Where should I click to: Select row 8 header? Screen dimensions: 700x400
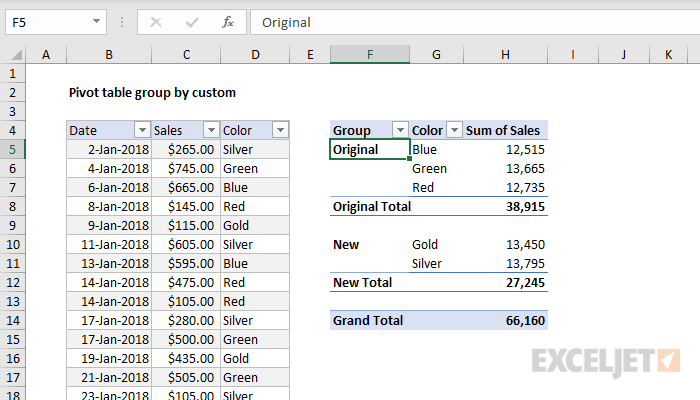point(12,206)
